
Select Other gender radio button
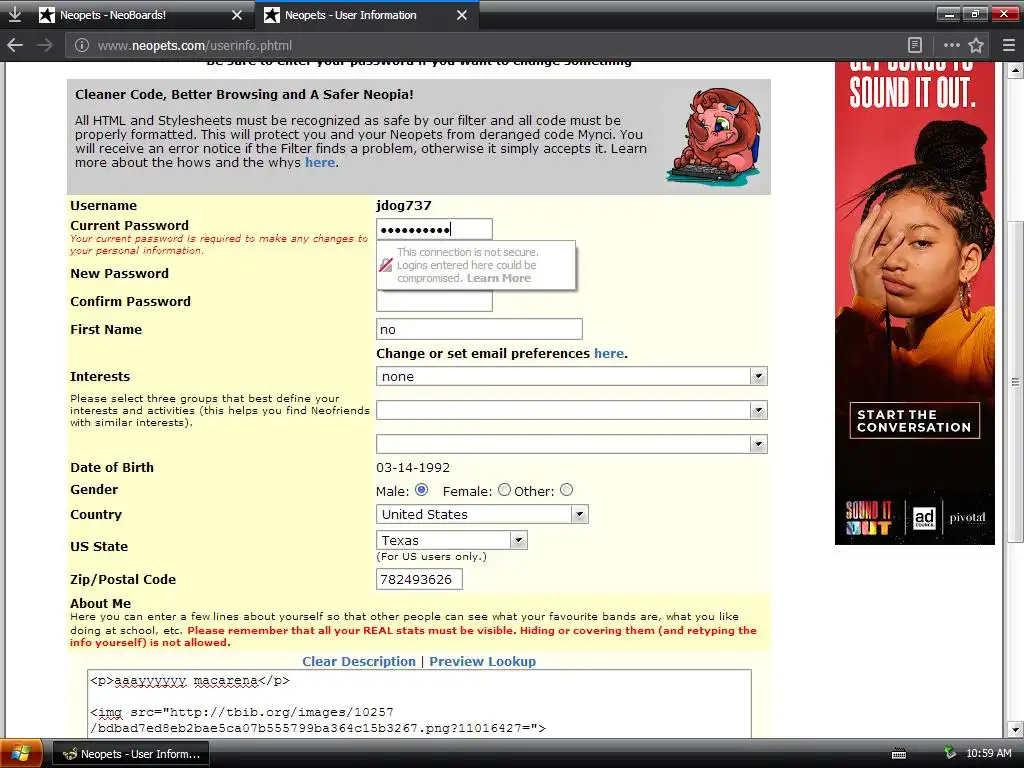coord(566,490)
